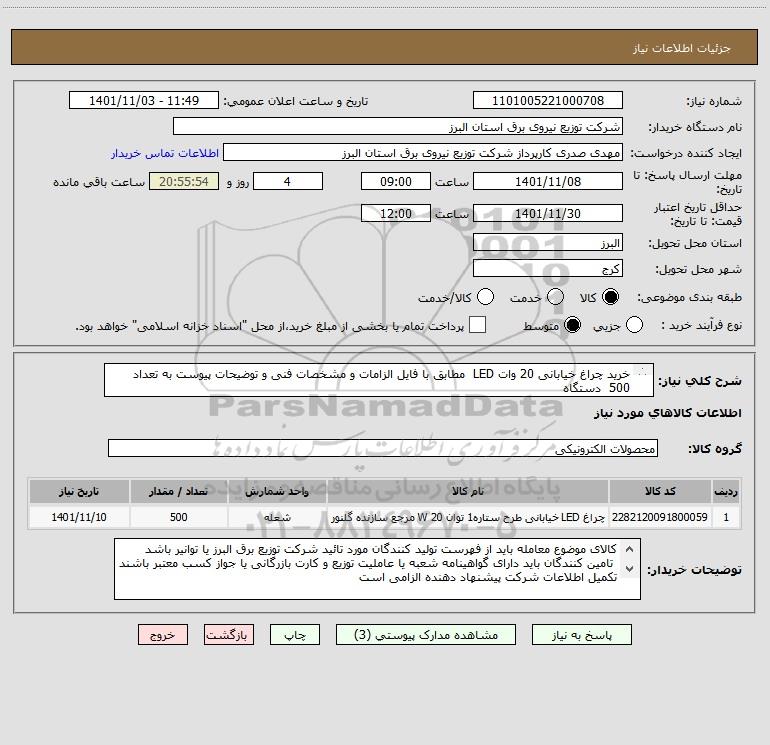
Task: Click the goods group field محصولات الکترونیکی
Action: pos(383,448)
